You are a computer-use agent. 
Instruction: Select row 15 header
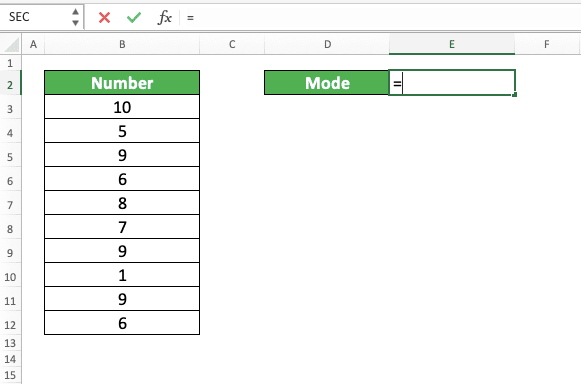click(x=10, y=375)
